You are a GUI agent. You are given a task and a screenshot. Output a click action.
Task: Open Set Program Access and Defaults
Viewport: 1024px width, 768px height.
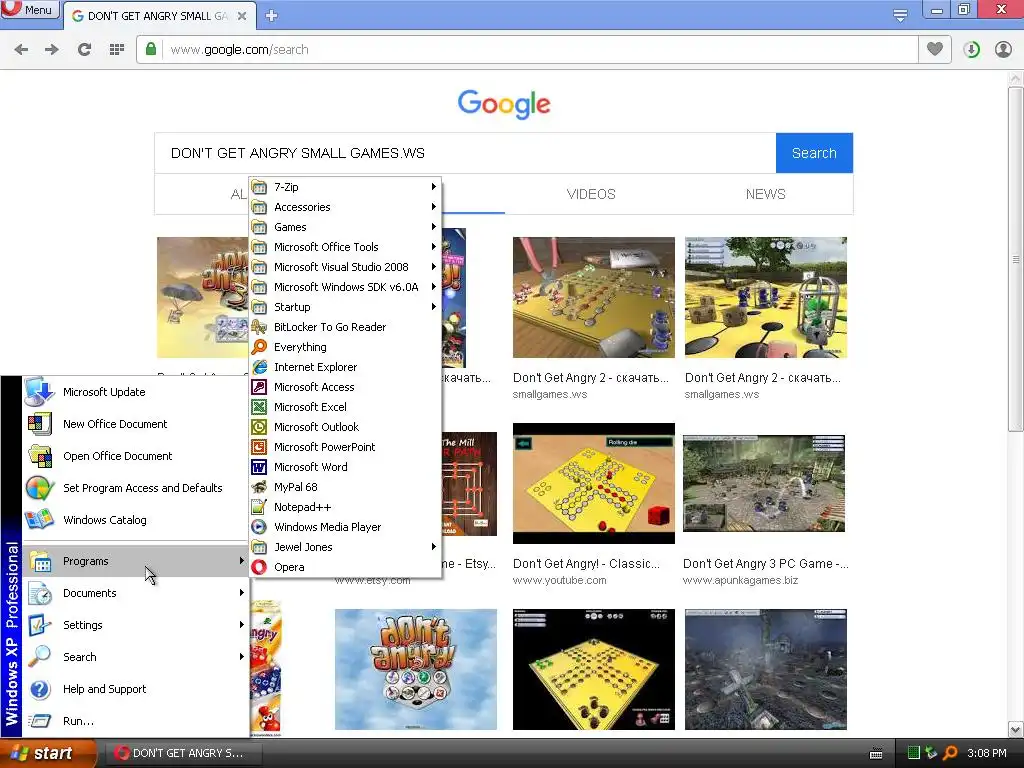pos(135,488)
